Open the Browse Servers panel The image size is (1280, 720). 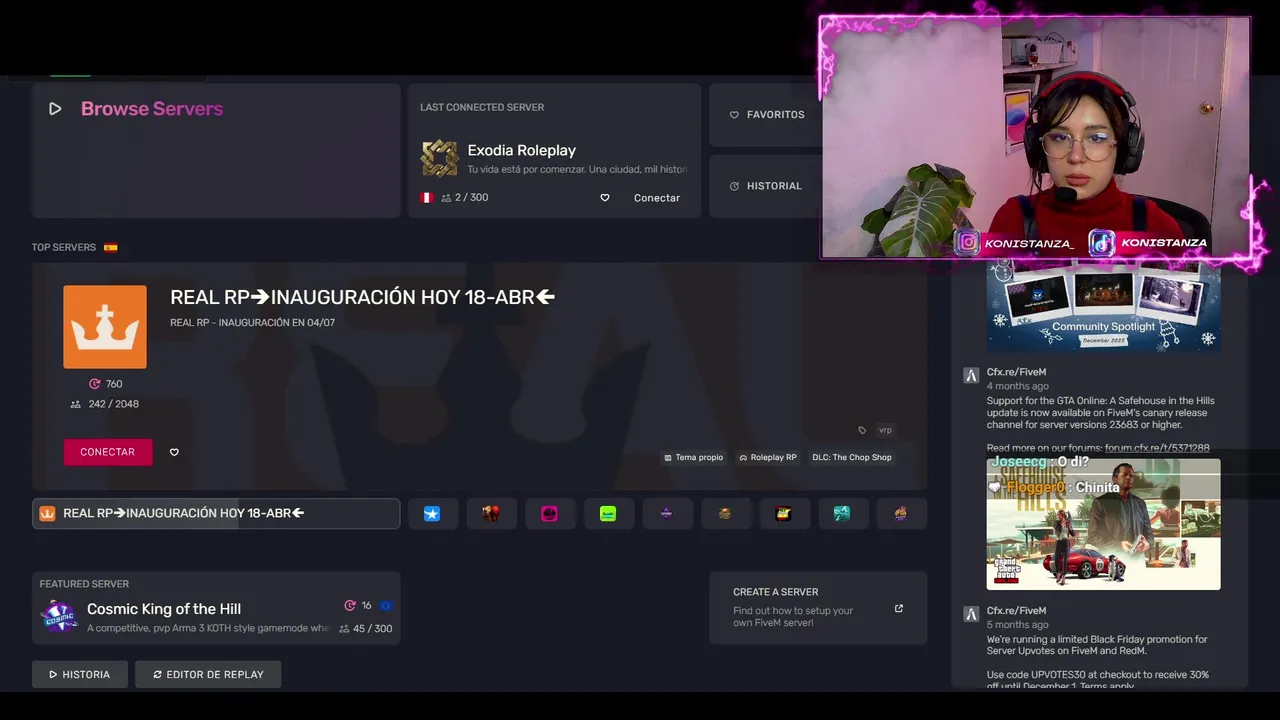click(216, 150)
